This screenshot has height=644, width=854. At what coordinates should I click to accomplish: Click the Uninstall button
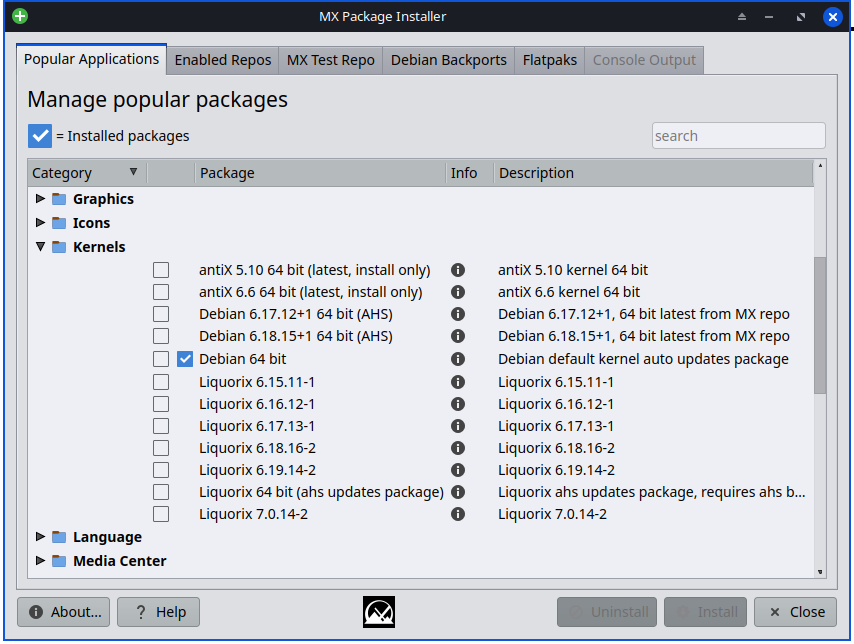pos(607,612)
